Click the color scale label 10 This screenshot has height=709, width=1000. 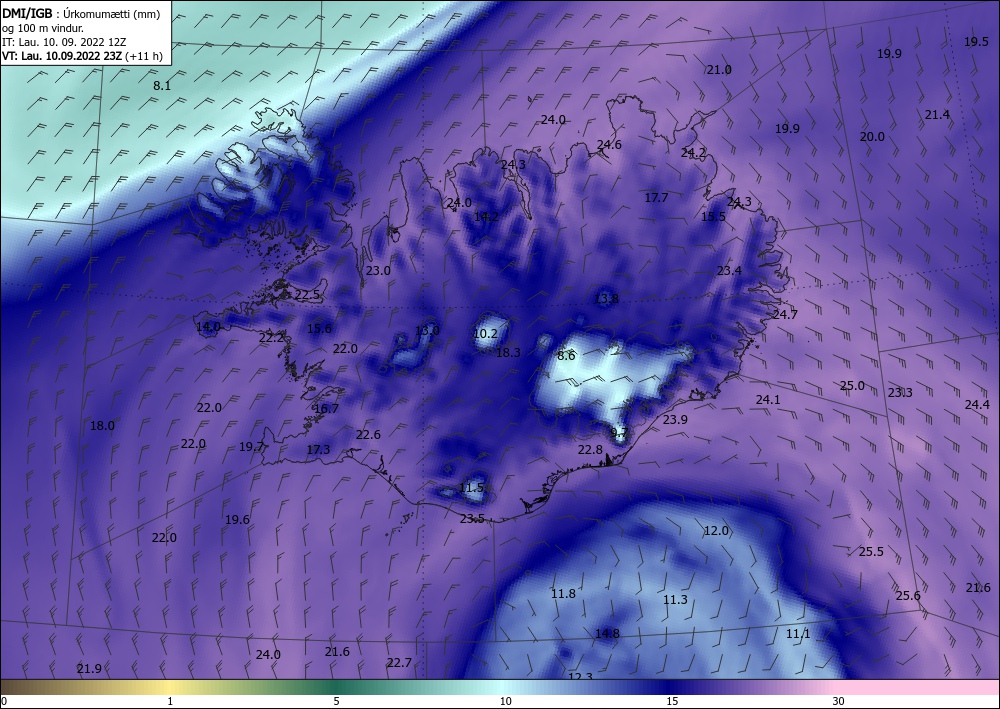pyautogui.click(x=505, y=701)
